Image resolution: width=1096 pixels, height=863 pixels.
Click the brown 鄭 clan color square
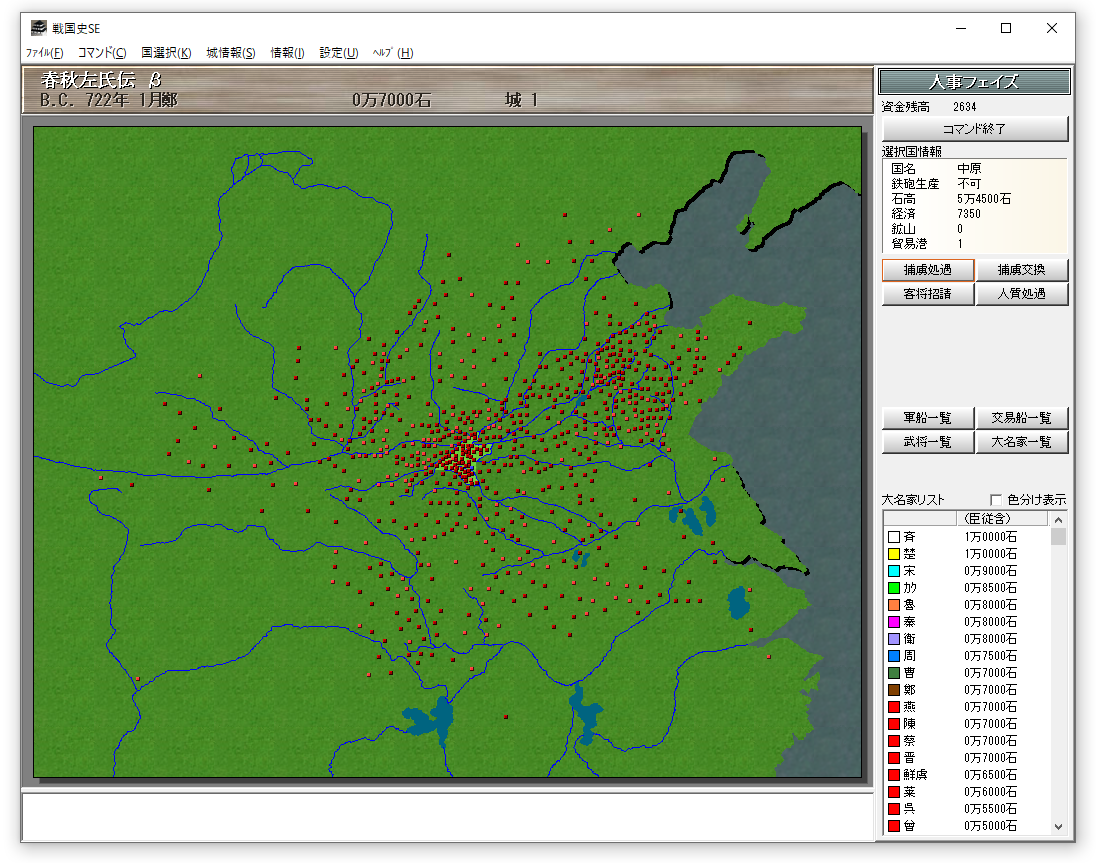click(x=894, y=690)
